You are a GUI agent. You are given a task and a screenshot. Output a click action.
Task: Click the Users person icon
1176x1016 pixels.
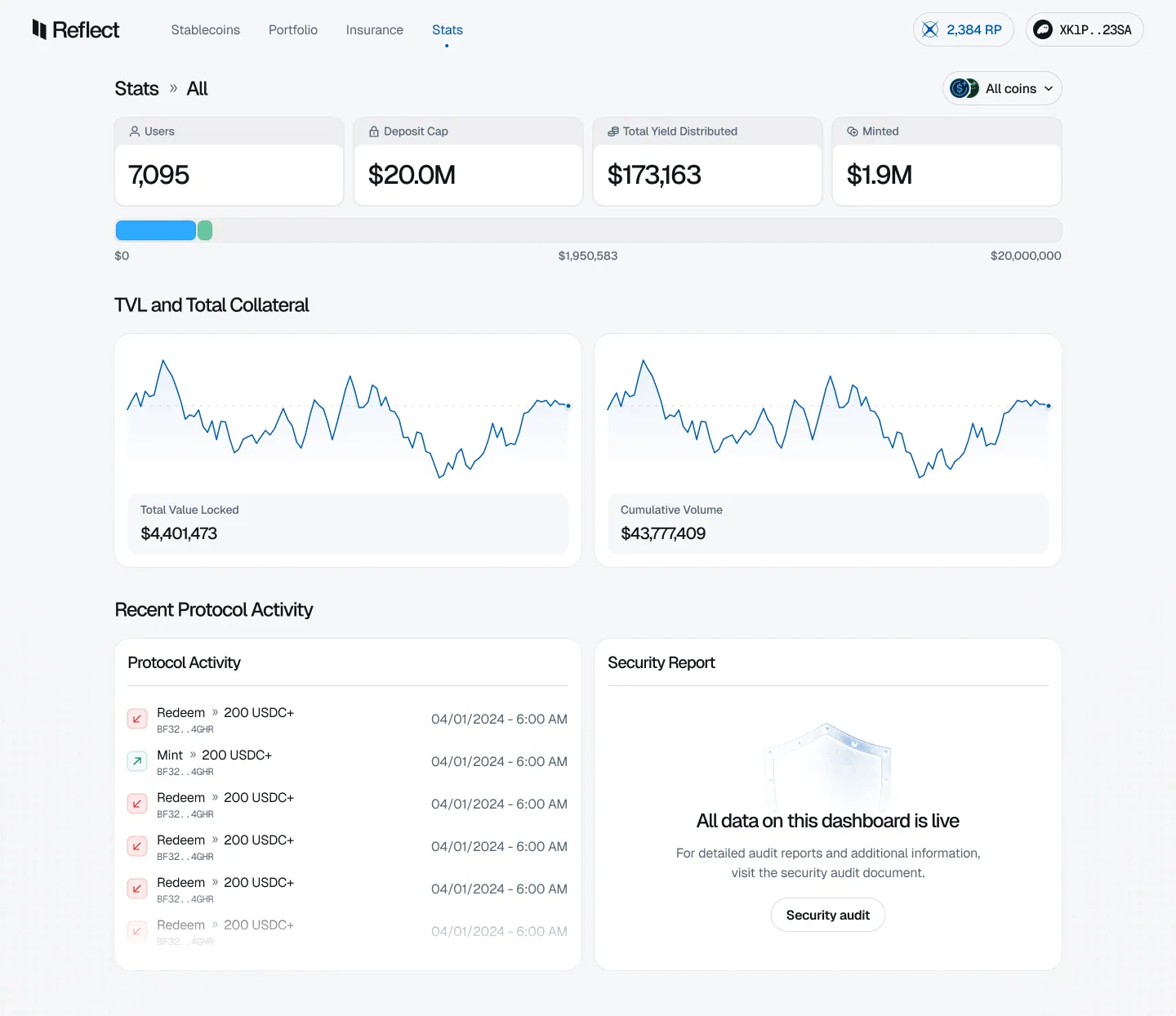[x=135, y=131]
